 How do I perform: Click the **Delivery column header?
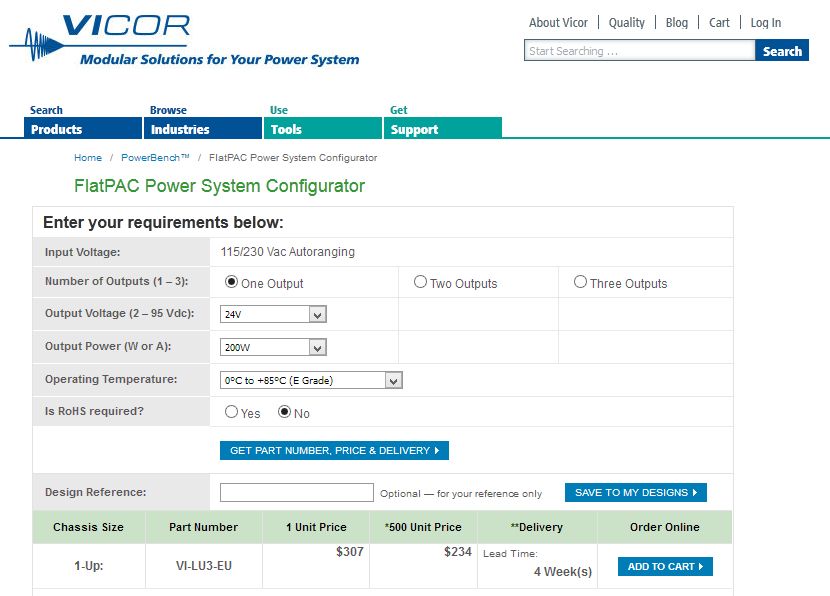(x=537, y=527)
